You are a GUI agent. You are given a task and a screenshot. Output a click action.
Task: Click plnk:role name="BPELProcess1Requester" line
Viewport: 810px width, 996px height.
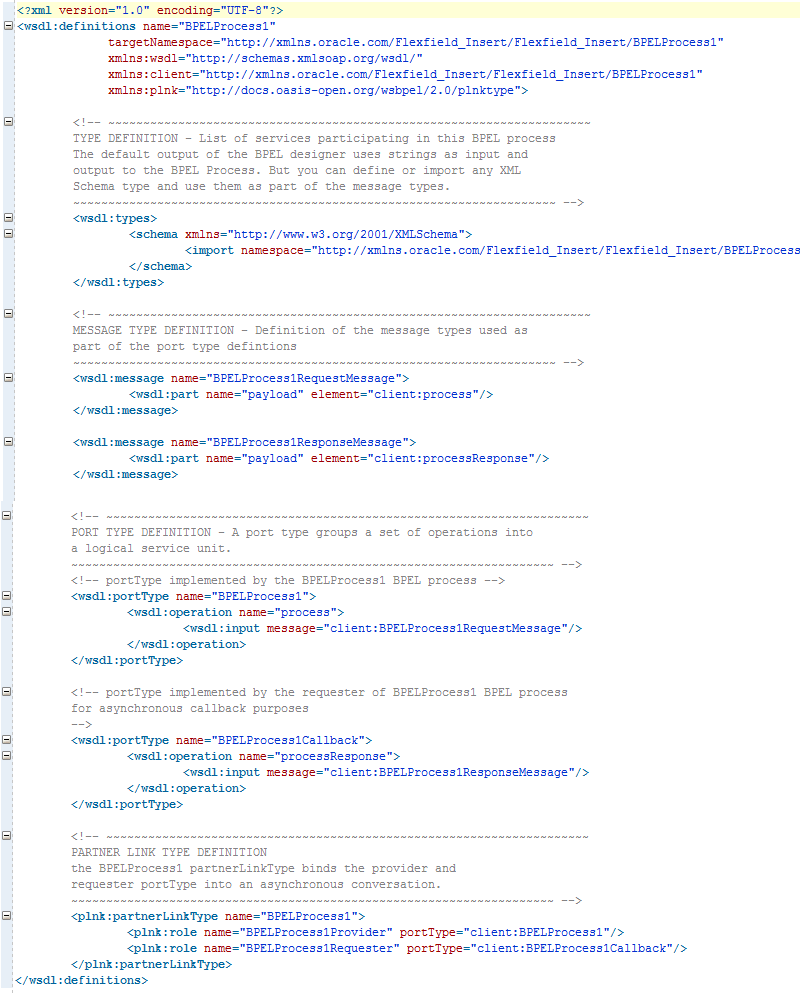[x=407, y=948]
